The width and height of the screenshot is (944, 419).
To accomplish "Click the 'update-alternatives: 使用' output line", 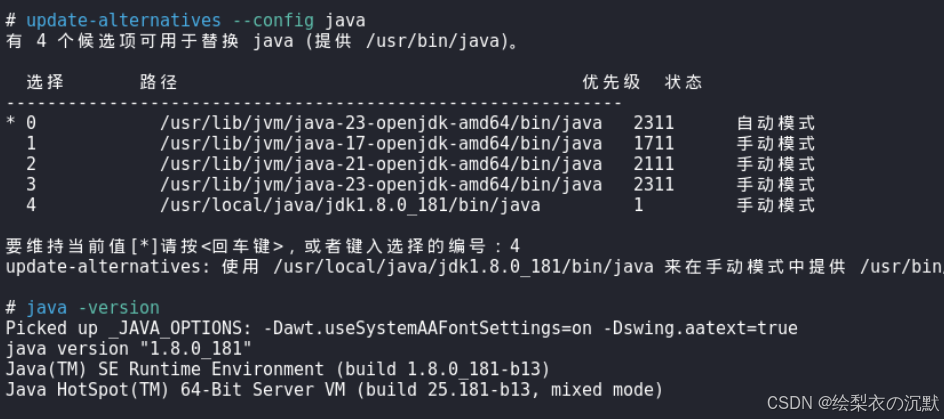I will coord(474,267).
